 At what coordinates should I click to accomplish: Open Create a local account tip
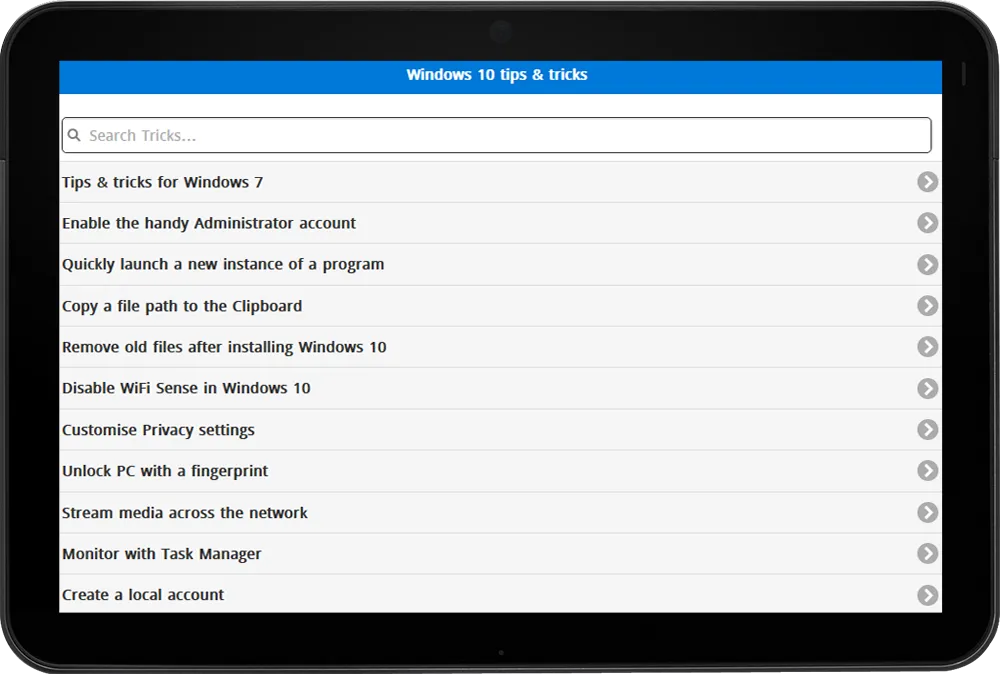pos(500,594)
